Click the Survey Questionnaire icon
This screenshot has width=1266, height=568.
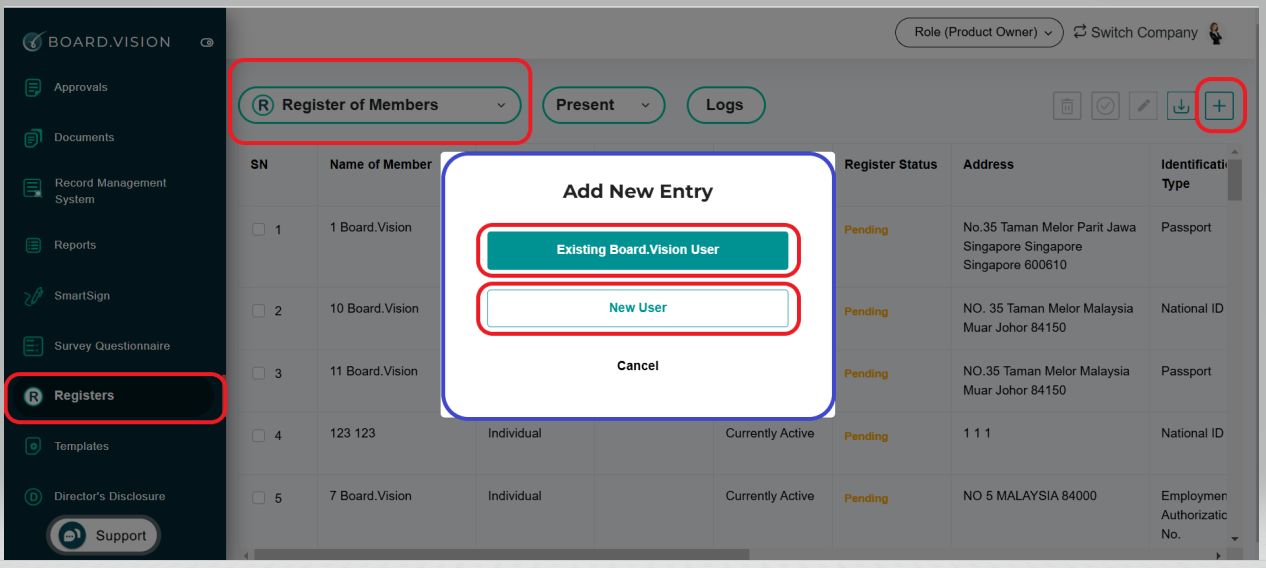(x=33, y=346)
